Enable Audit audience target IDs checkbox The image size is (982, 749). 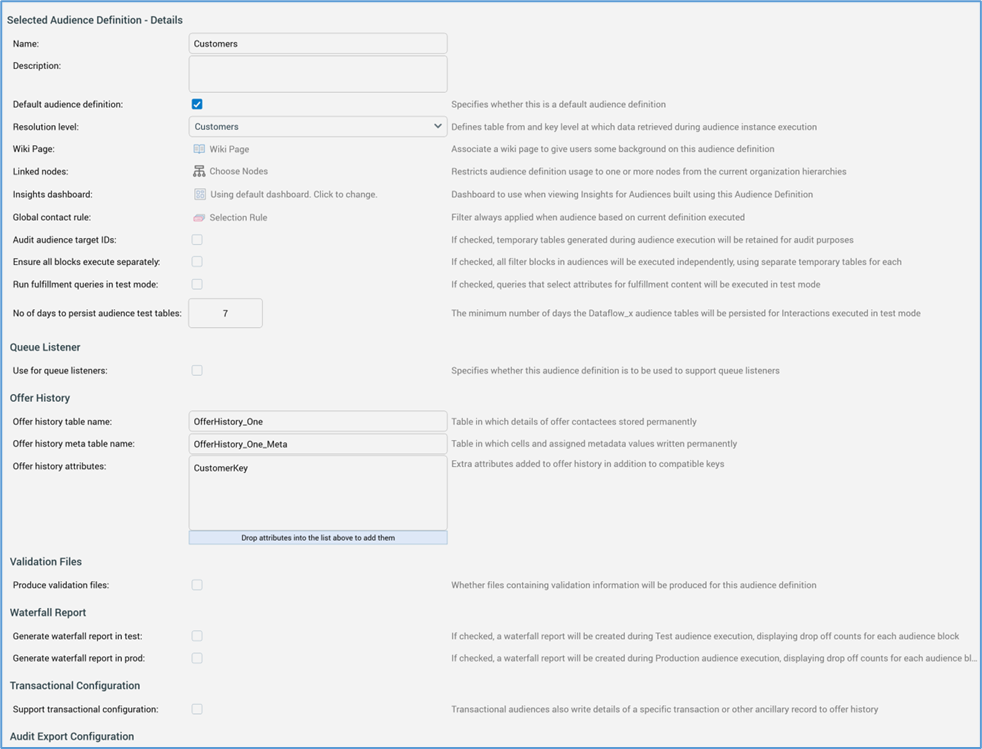[x=197, y=240]
